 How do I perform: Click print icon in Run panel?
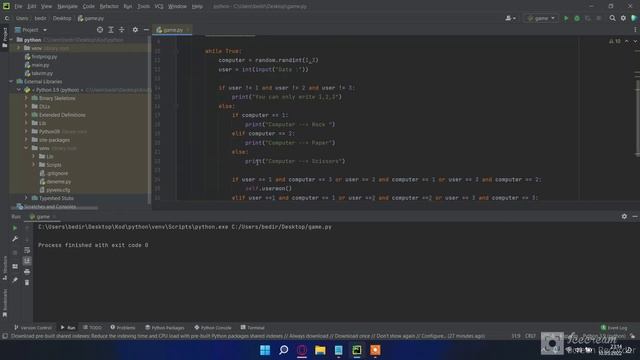point(27,271)
